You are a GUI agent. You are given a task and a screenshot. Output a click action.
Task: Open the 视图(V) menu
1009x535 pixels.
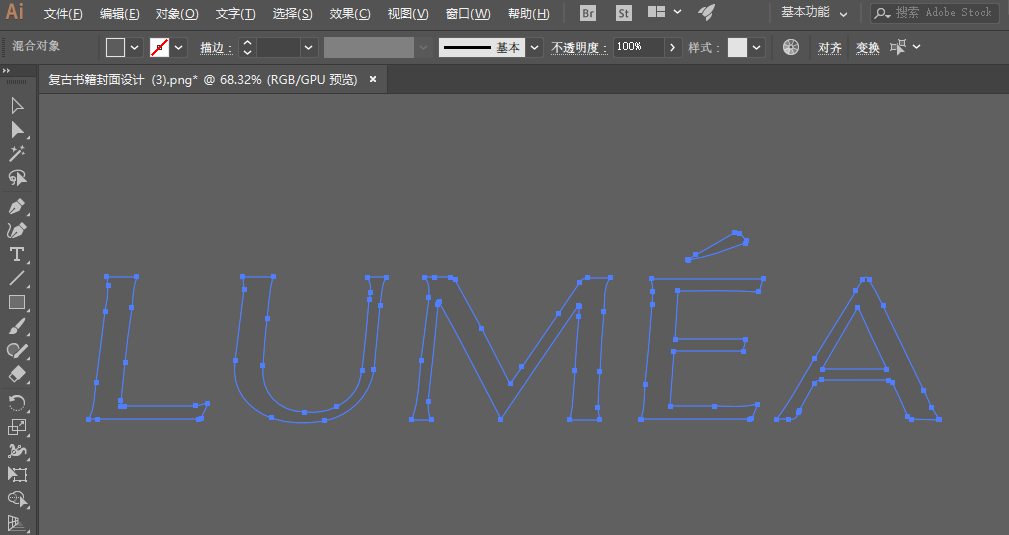[408, 14]
